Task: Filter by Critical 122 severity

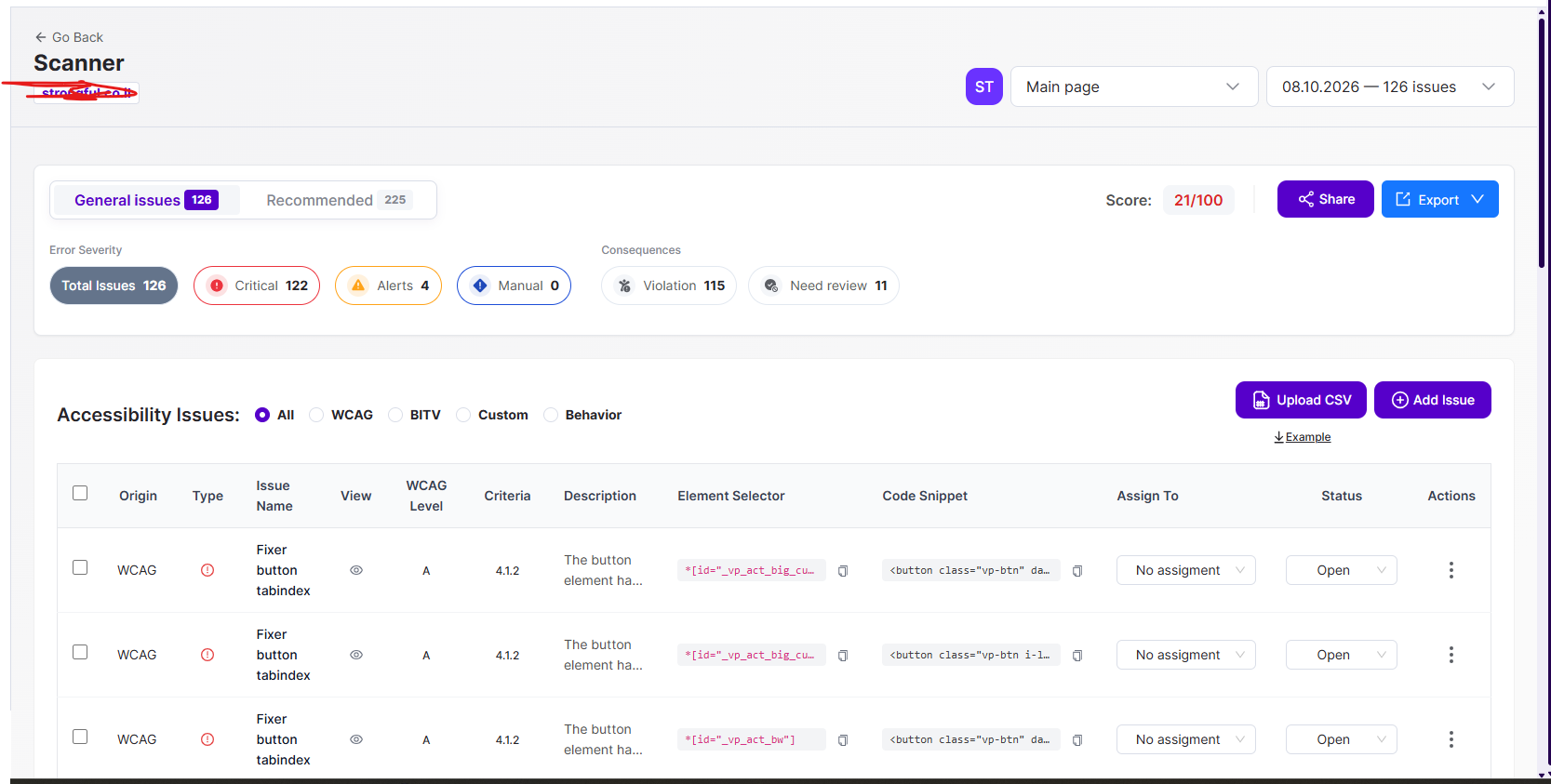Action: [257, 286]
